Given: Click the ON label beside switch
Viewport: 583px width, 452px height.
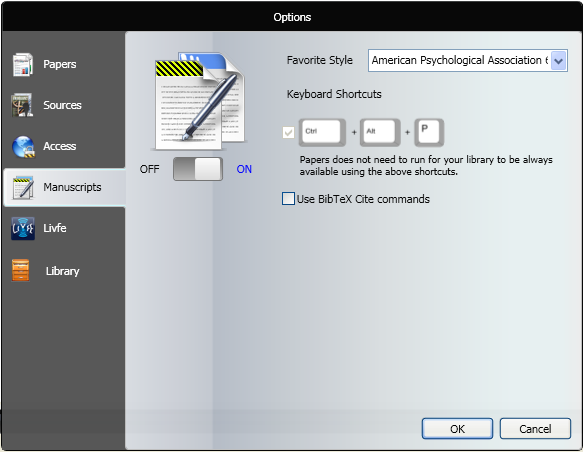Looking at the screenshot, I should tap(244, 169).
